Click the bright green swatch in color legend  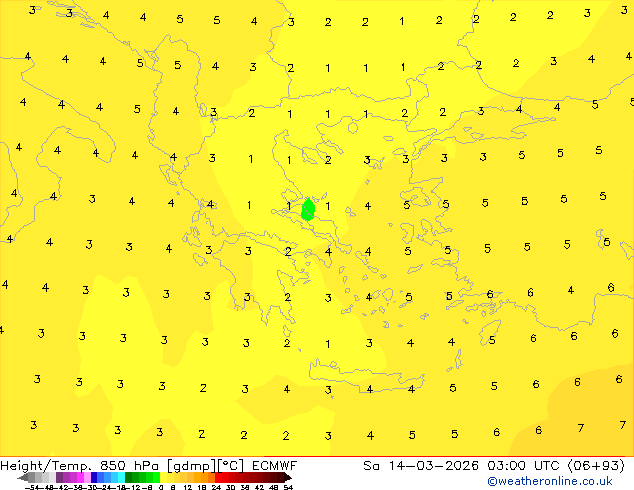[x=156, y=477]
